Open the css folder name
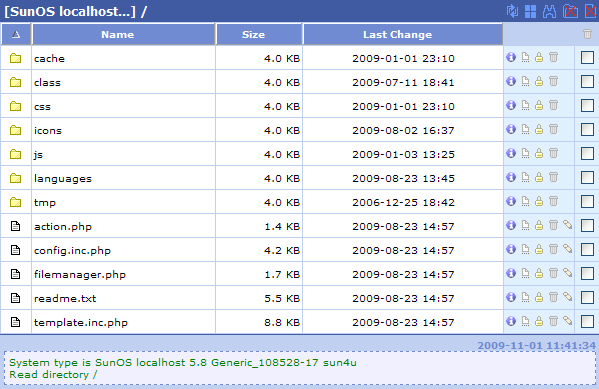 point(42,107)
